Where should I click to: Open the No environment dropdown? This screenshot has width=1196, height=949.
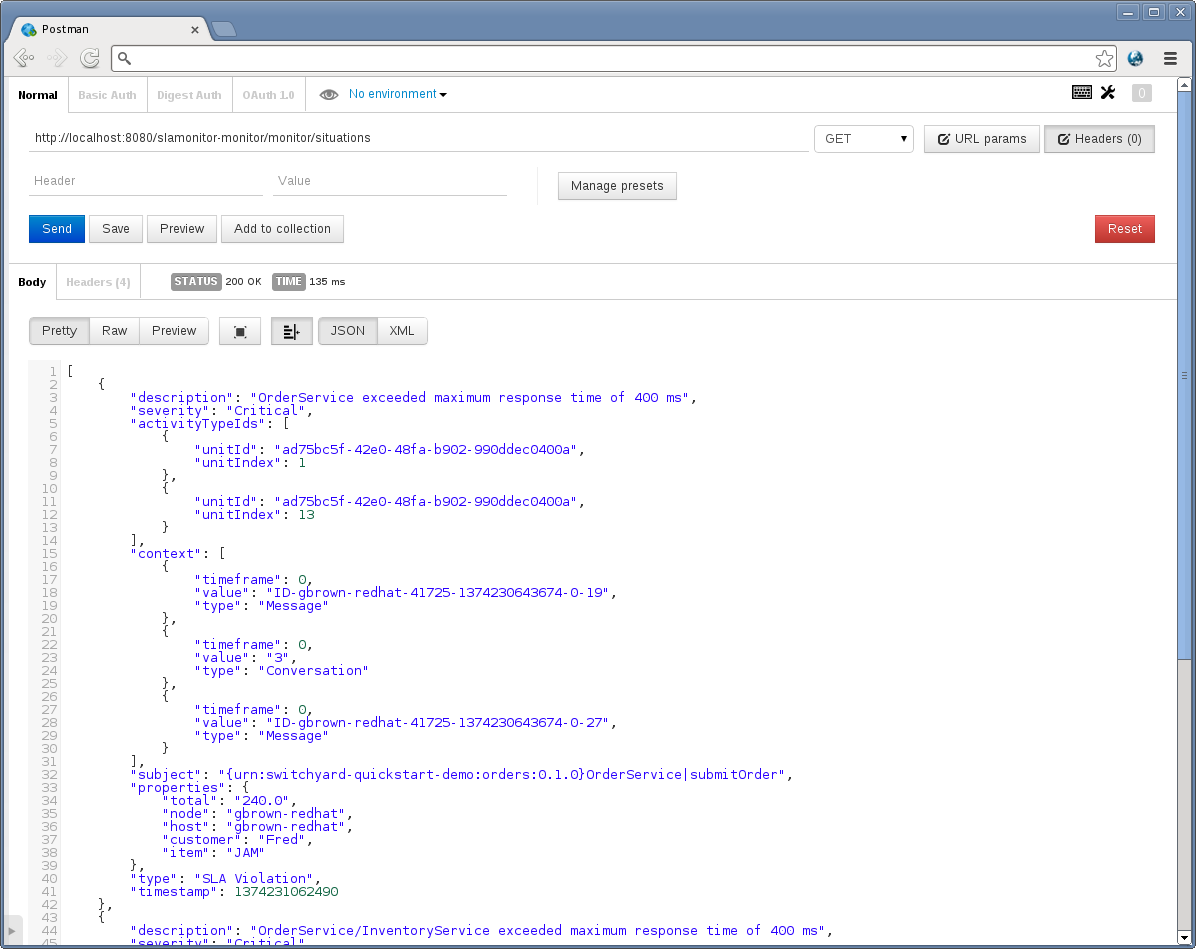coord(397,94)
